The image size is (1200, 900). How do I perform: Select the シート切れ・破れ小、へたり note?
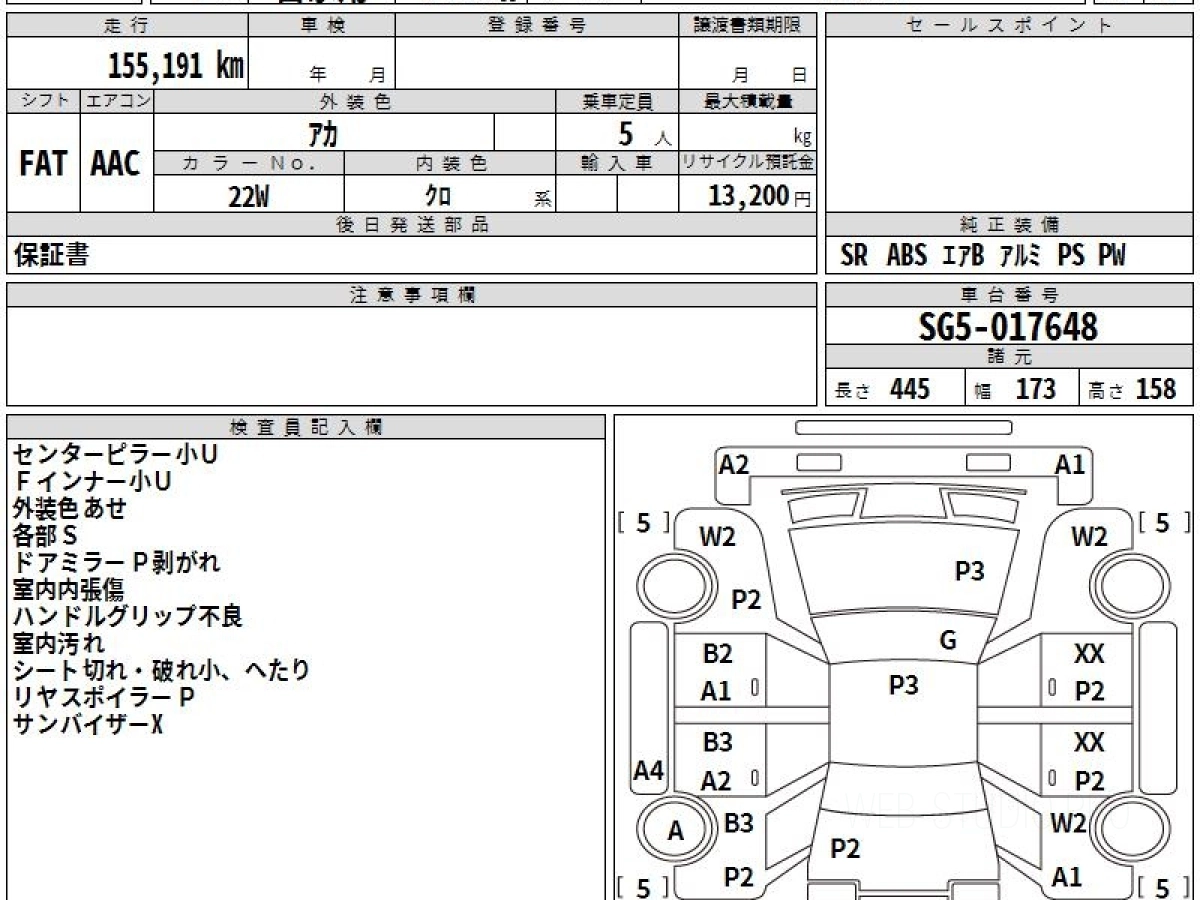coord(161,670)
